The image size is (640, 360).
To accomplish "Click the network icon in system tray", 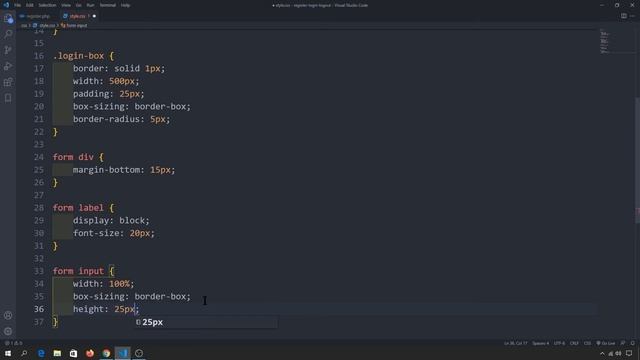I will (611, 353).
